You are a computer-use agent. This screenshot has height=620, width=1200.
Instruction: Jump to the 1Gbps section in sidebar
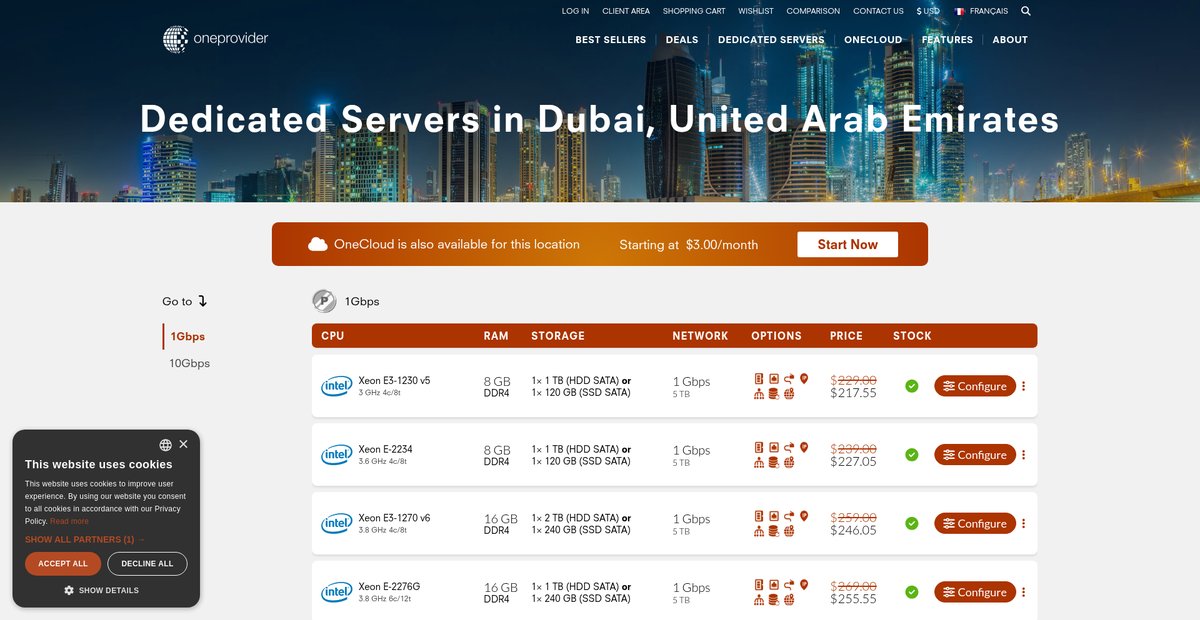pyautogui.click(x=187, y=337)
